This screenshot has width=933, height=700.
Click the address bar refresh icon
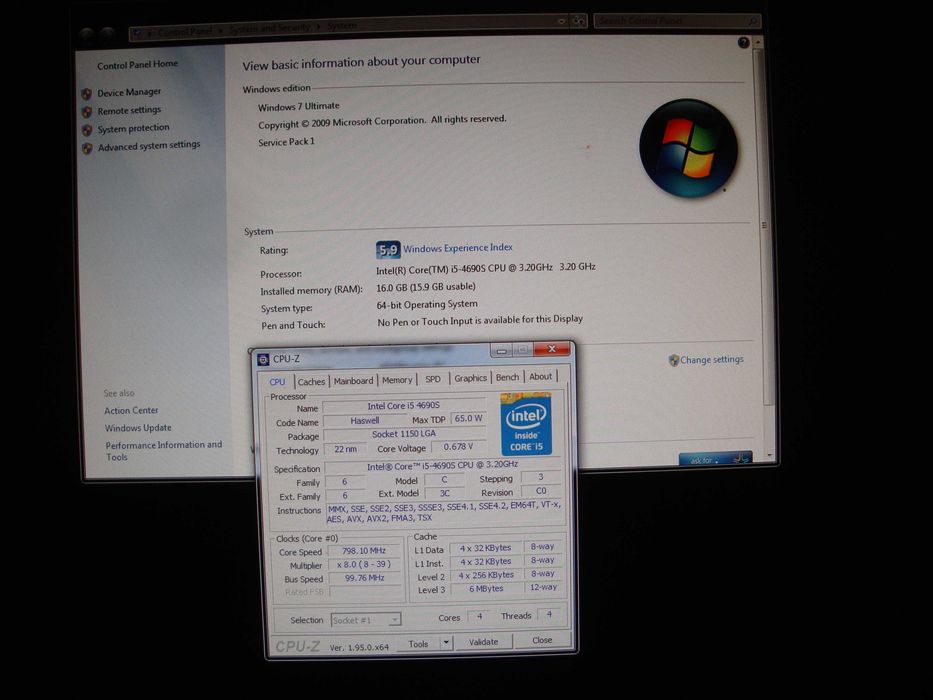tap(578, 21)
